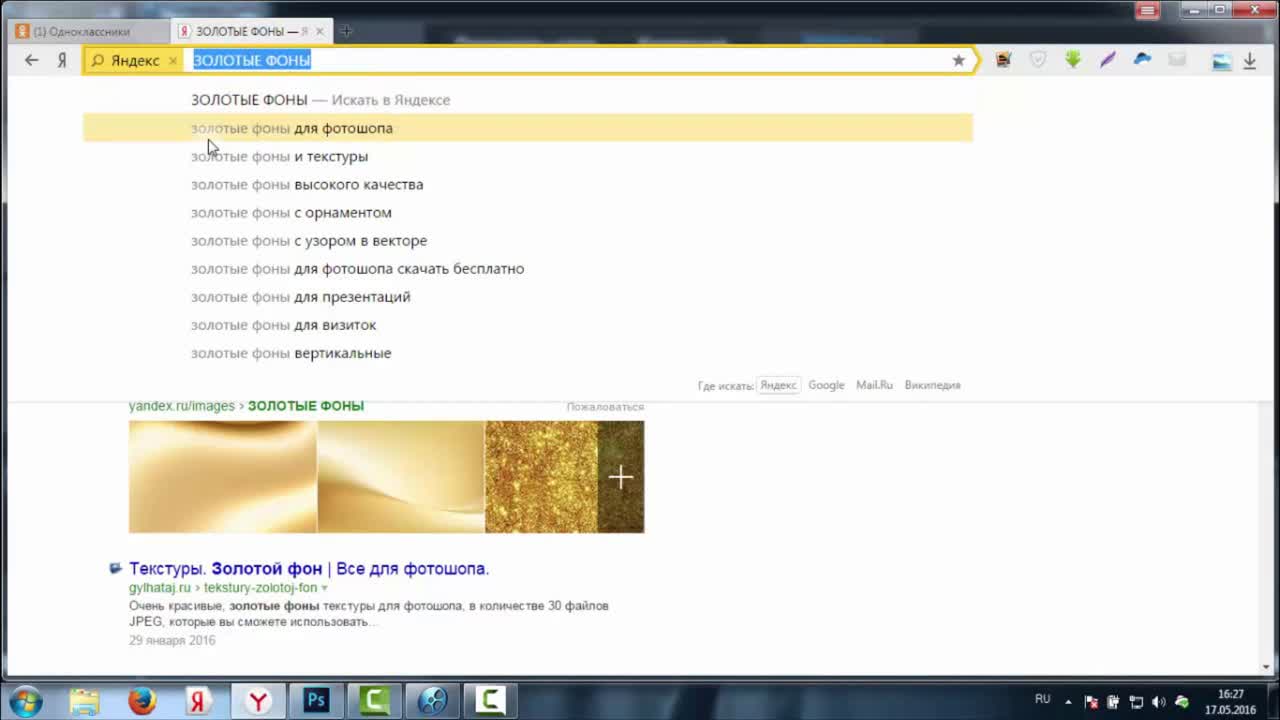Viewport: 1280px width, 720px height.
Task: Select suggestion 'золотые фоны для фотошопа'
Action: coord(528,128)
